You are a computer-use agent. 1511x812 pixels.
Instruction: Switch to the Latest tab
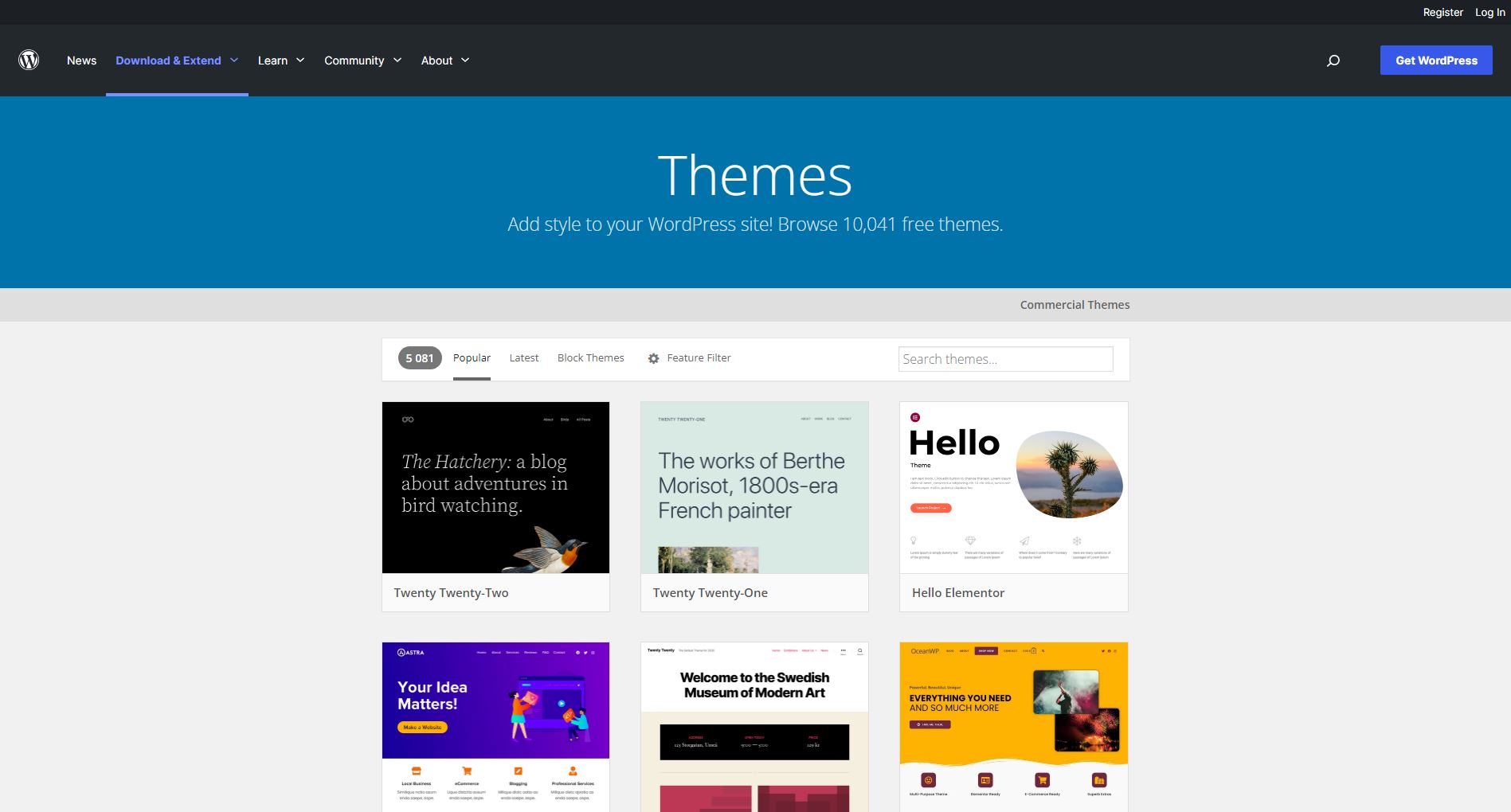click(x=524, y=358)
